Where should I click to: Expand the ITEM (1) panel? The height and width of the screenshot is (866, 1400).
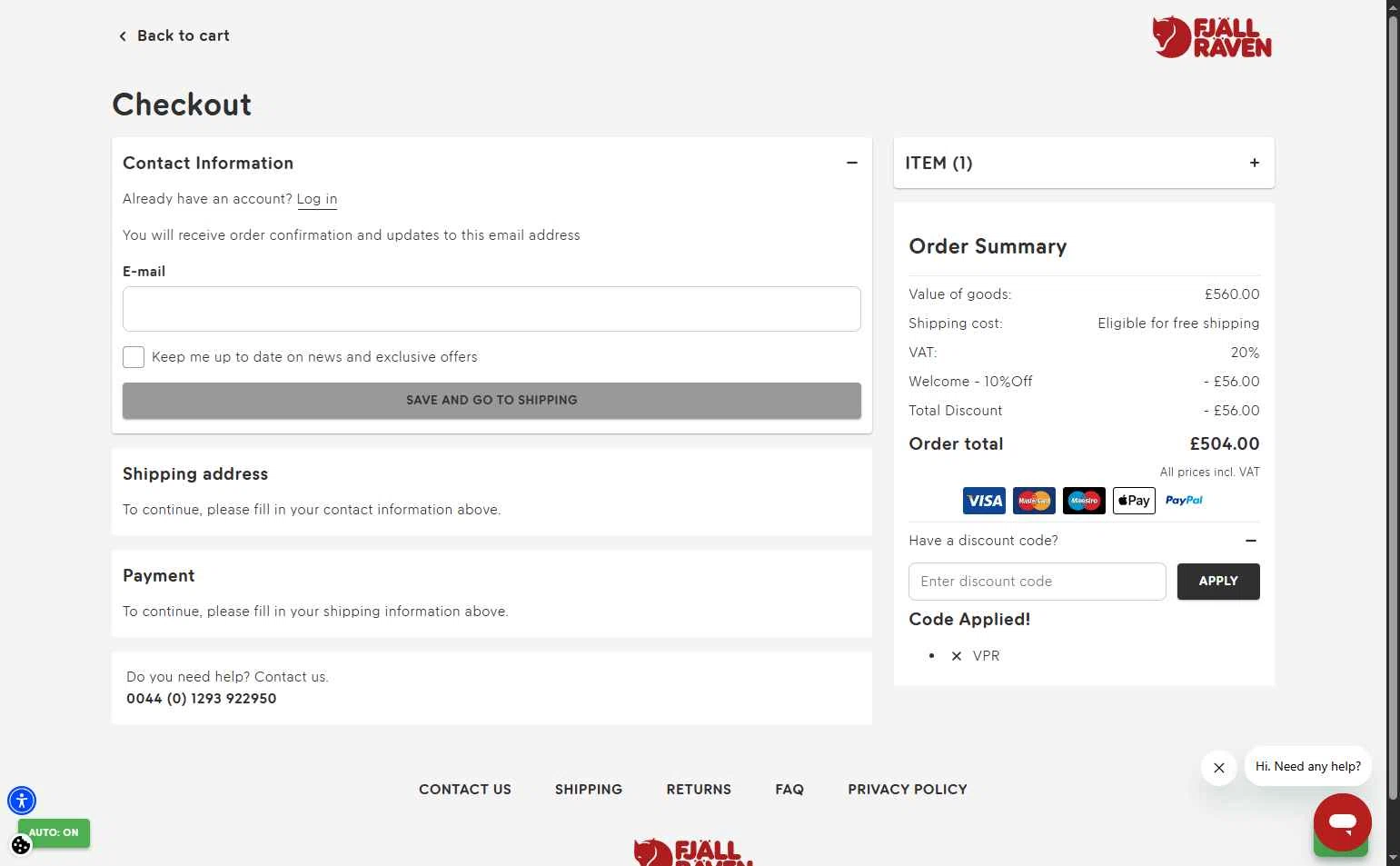(1255, 163)
